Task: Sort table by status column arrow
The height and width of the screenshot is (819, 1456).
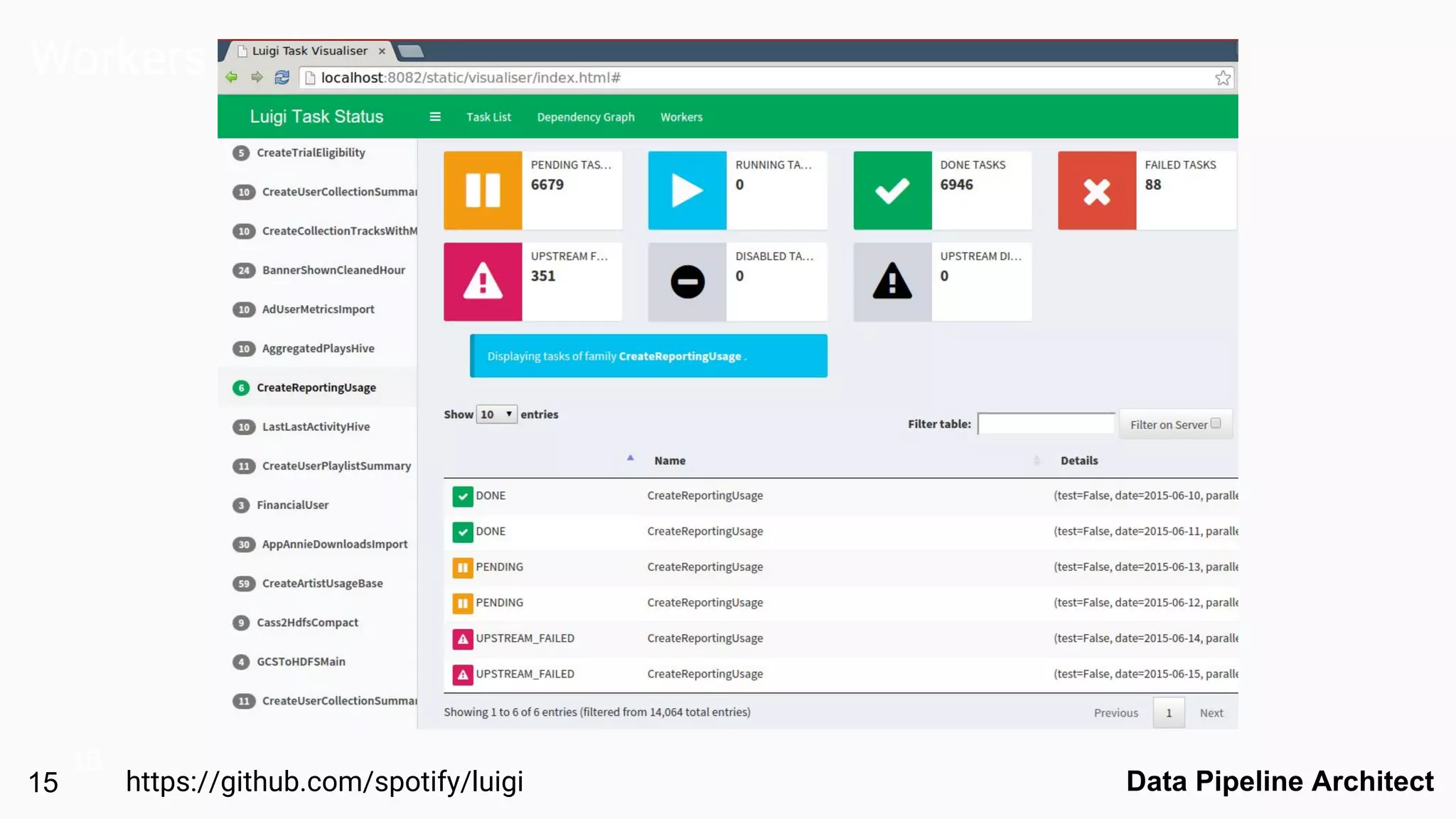Action: tap(630, 459)
